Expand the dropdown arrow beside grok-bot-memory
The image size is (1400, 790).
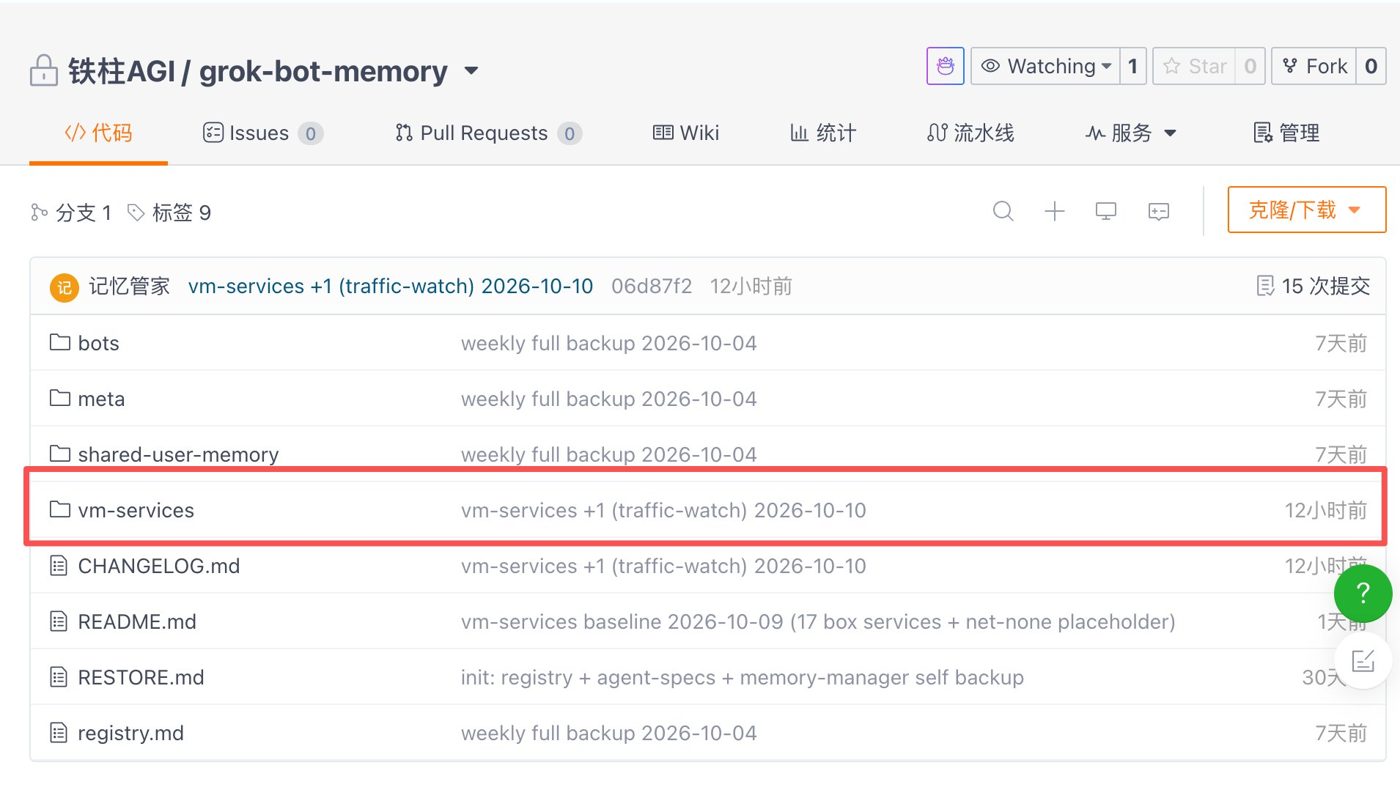pos(471,71)
